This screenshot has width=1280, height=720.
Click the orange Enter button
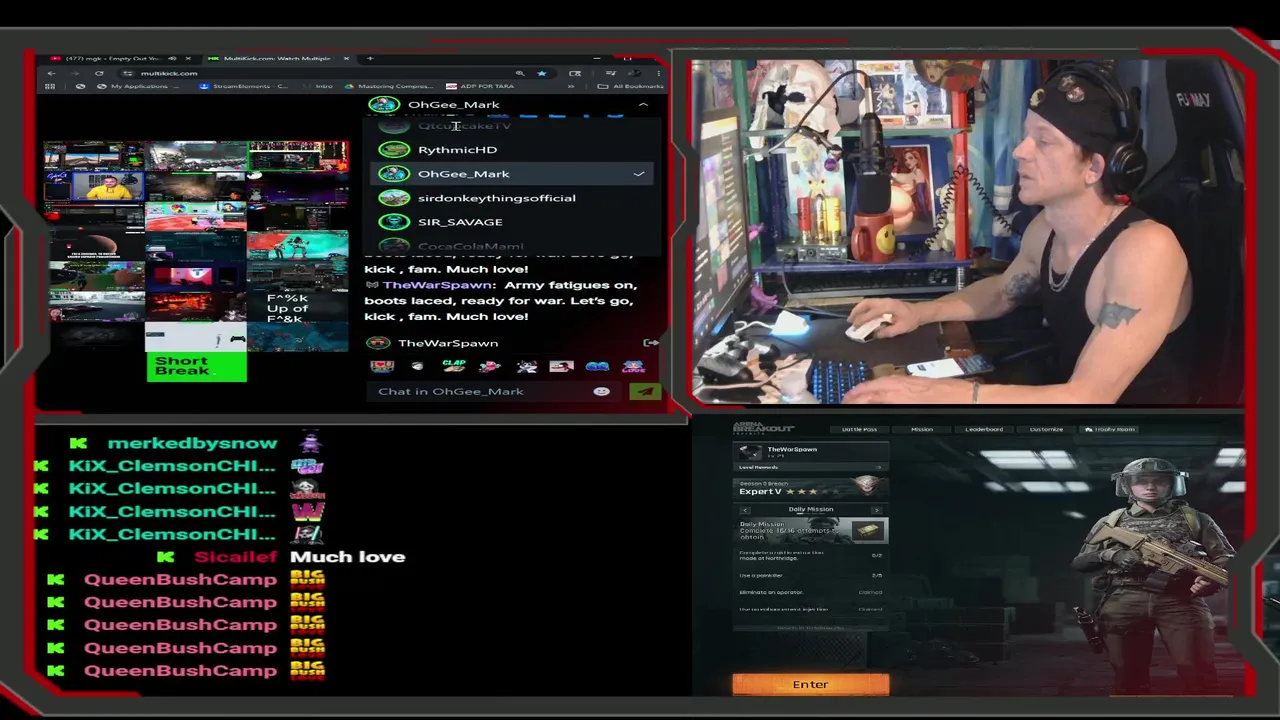[811, 685]
